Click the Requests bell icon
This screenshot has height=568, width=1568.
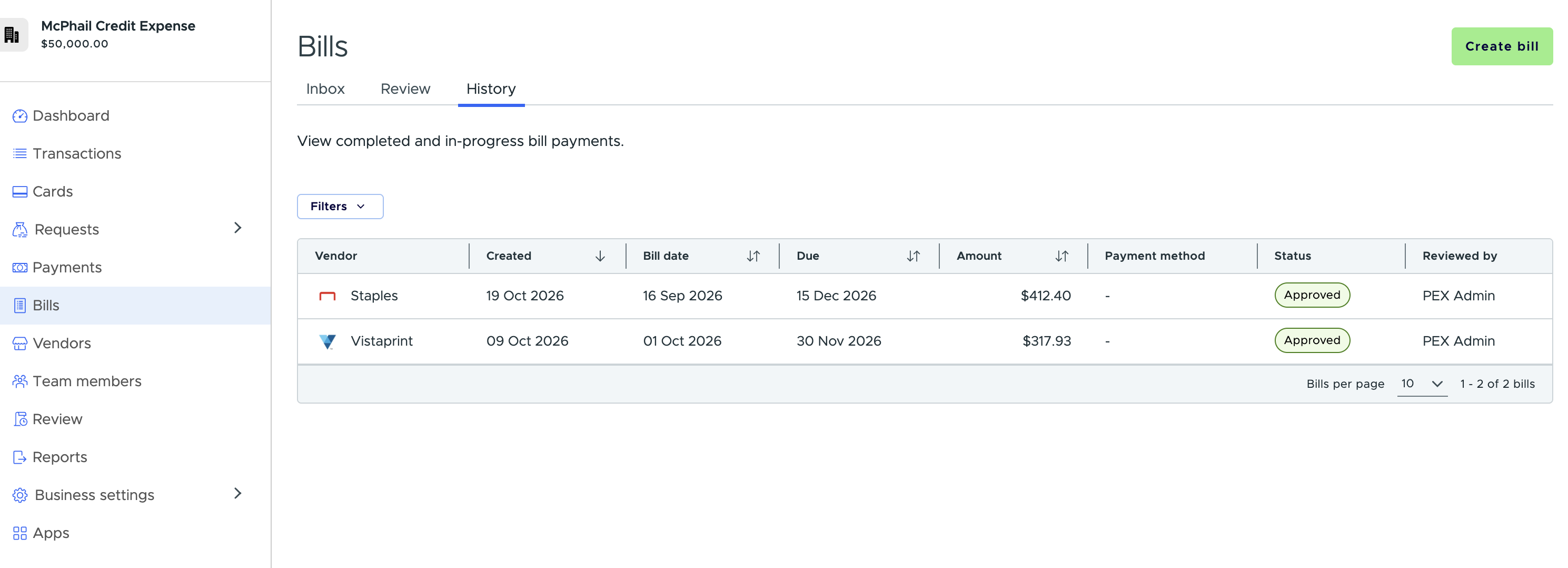pos(19,230)
